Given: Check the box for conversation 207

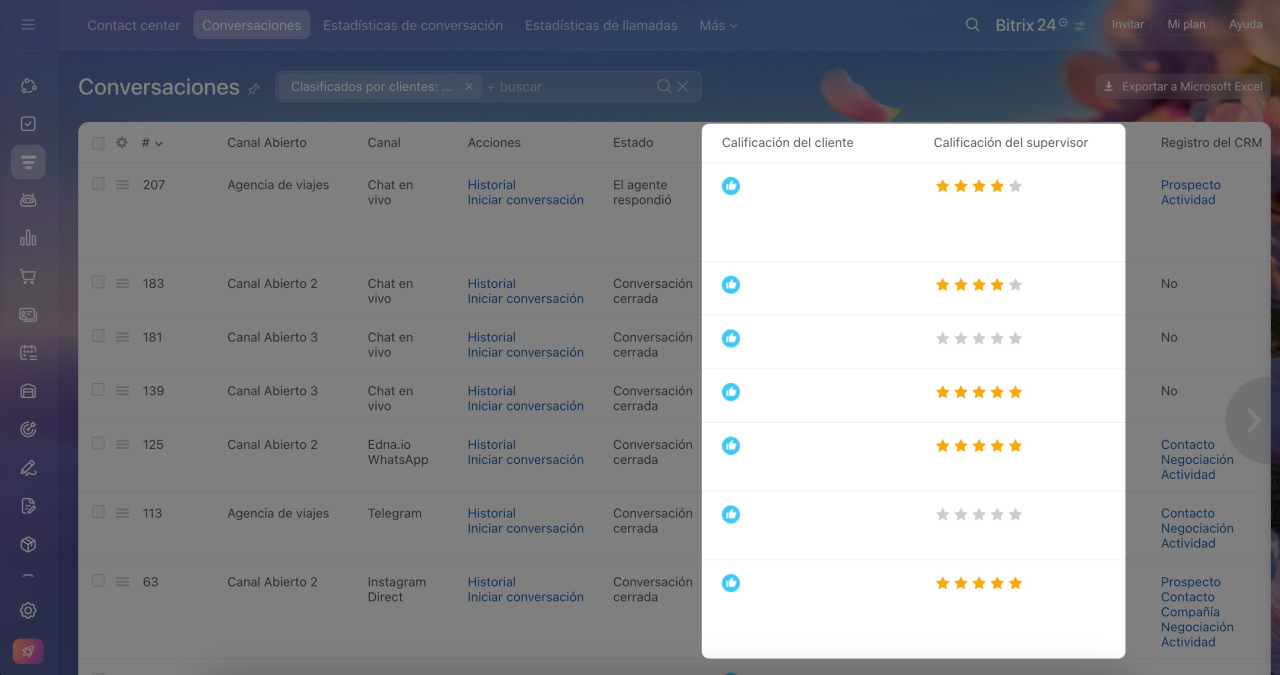Looking at the screenshot, I should click(x=98, y=184).
